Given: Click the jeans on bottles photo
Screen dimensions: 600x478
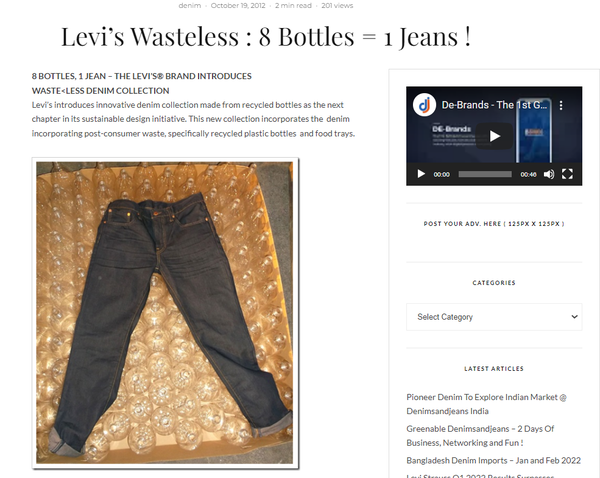Looking at the screenshot, I should (x=165, y=313).
